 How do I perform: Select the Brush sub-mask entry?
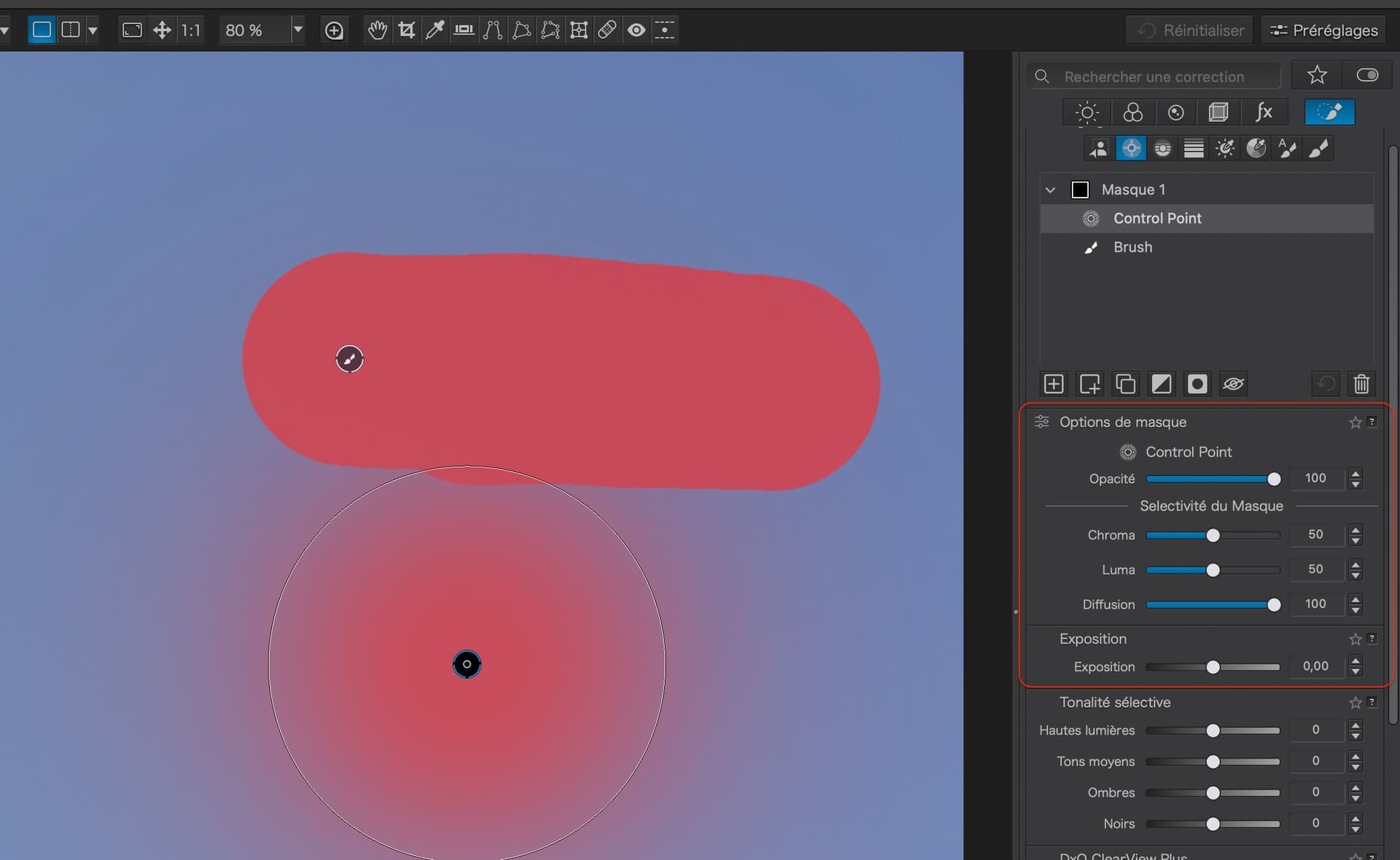(1132, 247)
